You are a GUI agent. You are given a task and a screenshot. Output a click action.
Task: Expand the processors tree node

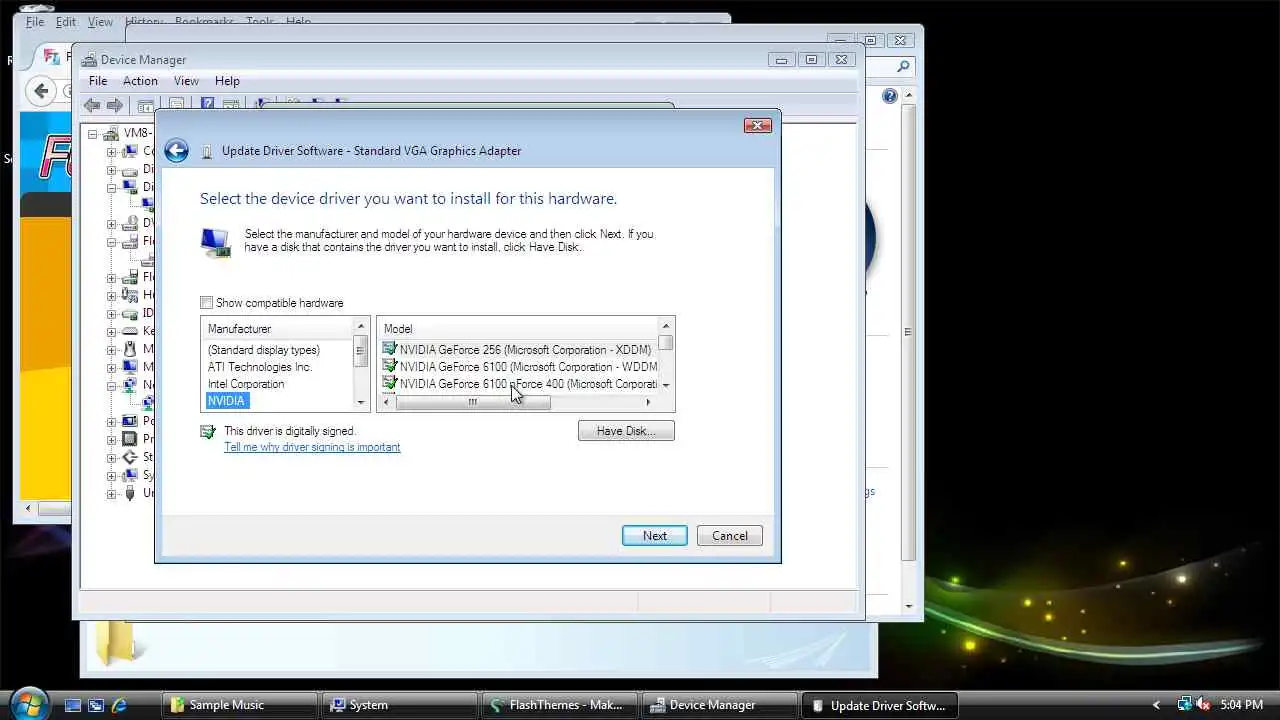point(112,439)
